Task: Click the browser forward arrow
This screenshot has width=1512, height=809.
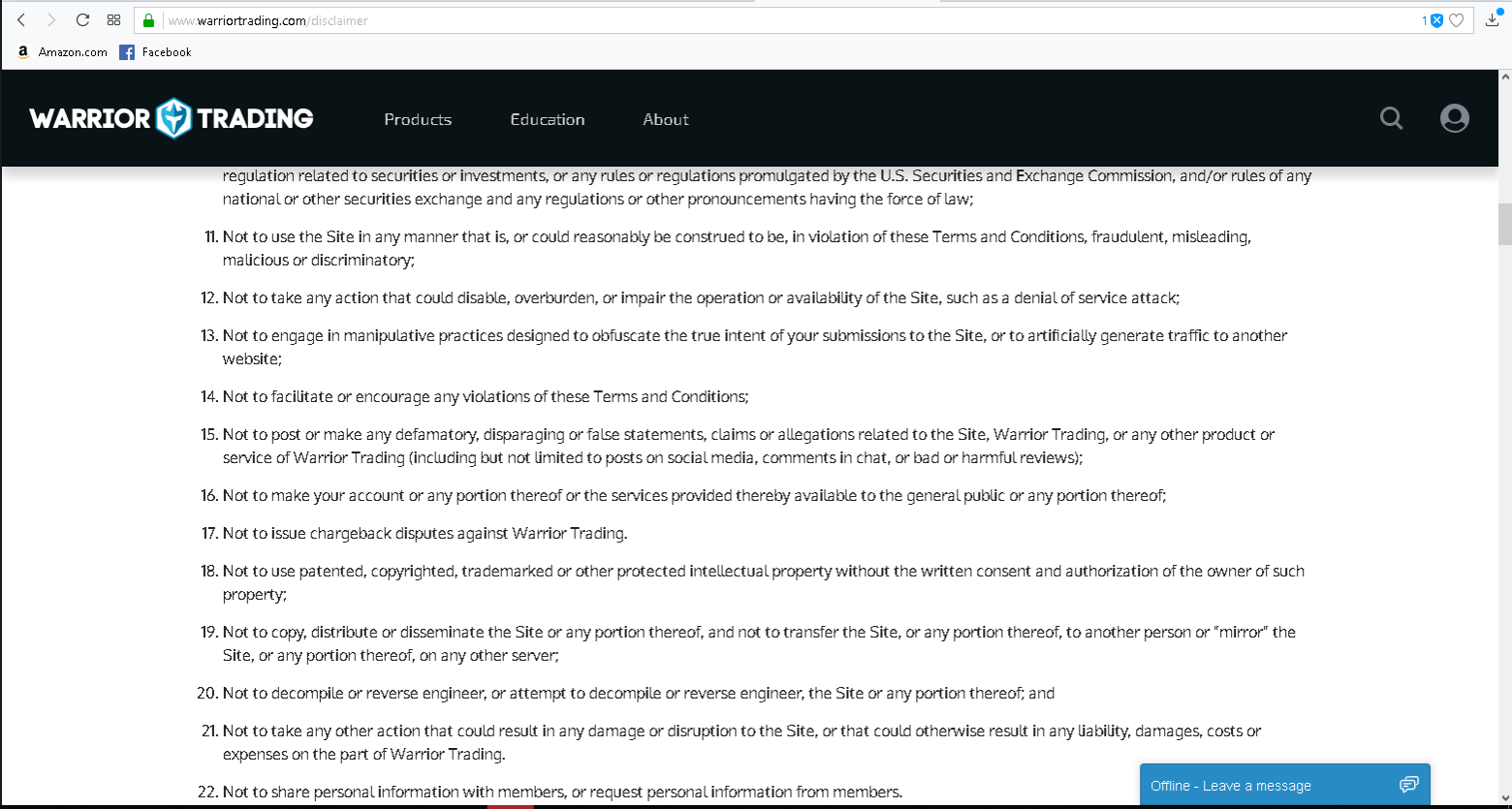Action: point(51,20)
